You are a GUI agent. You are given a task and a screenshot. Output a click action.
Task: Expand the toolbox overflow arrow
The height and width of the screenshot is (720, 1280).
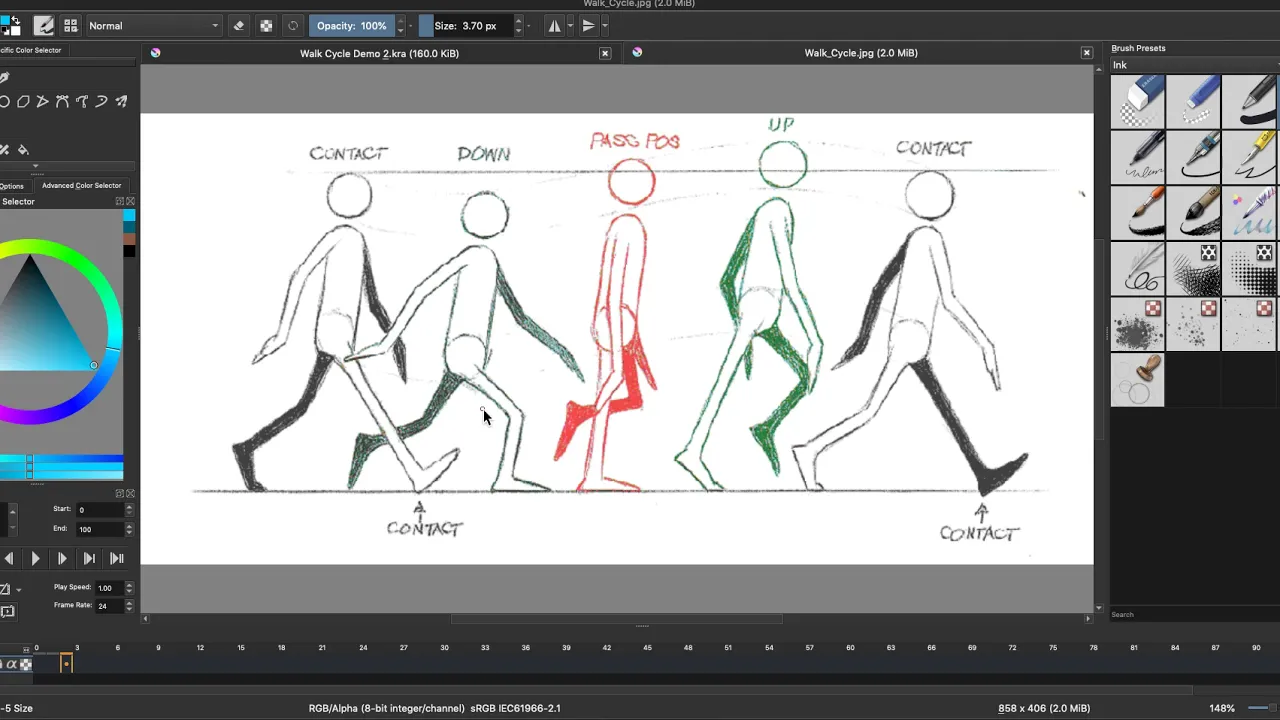coord(36,165)
